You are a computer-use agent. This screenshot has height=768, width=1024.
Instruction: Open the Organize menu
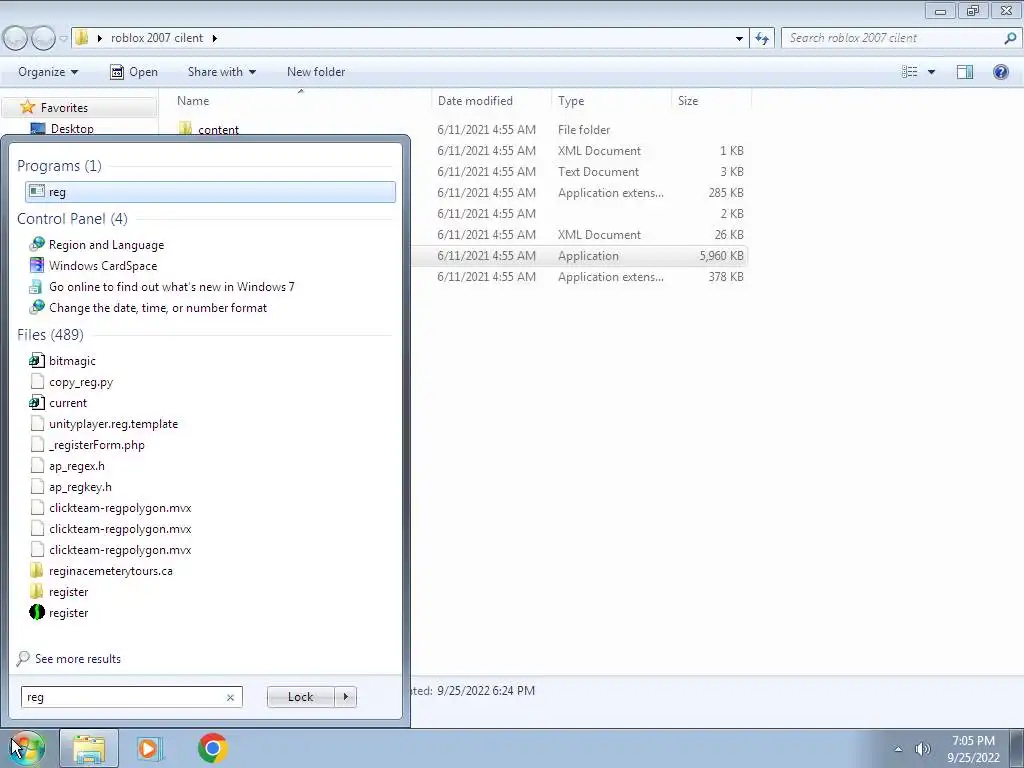point(48,72)
